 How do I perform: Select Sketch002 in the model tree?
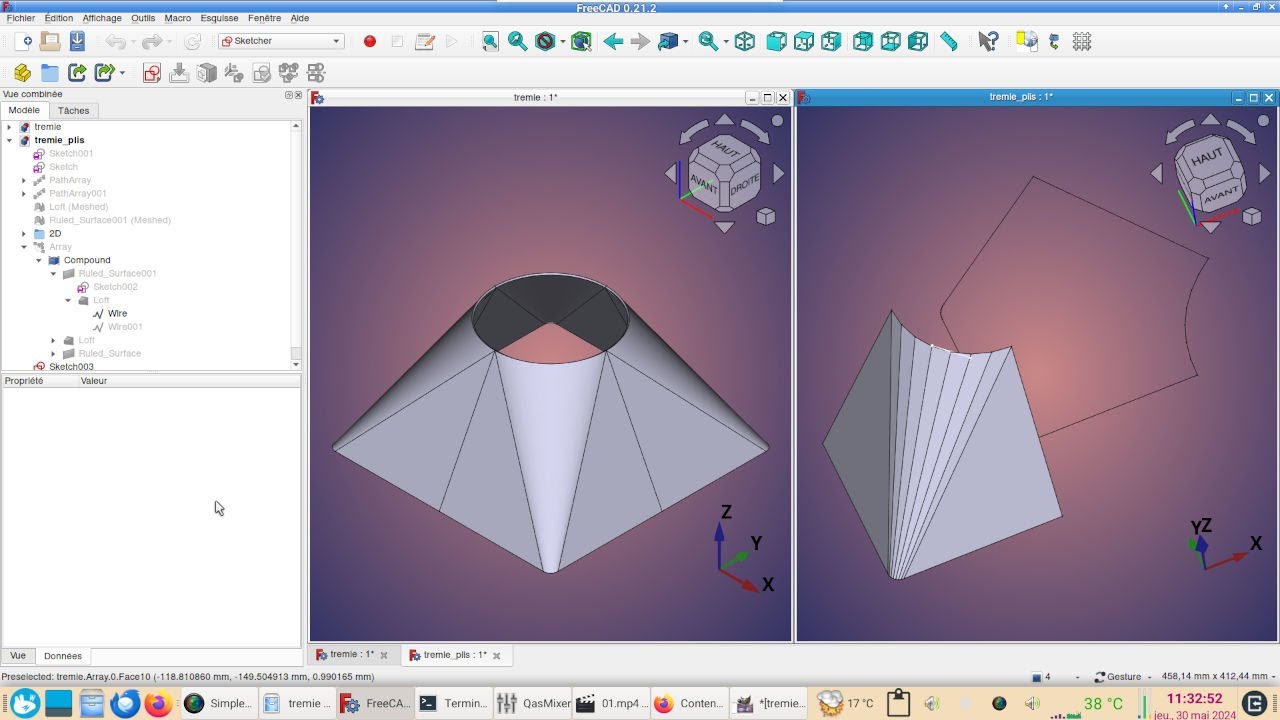pyautogui.click(x=115, y=287)
